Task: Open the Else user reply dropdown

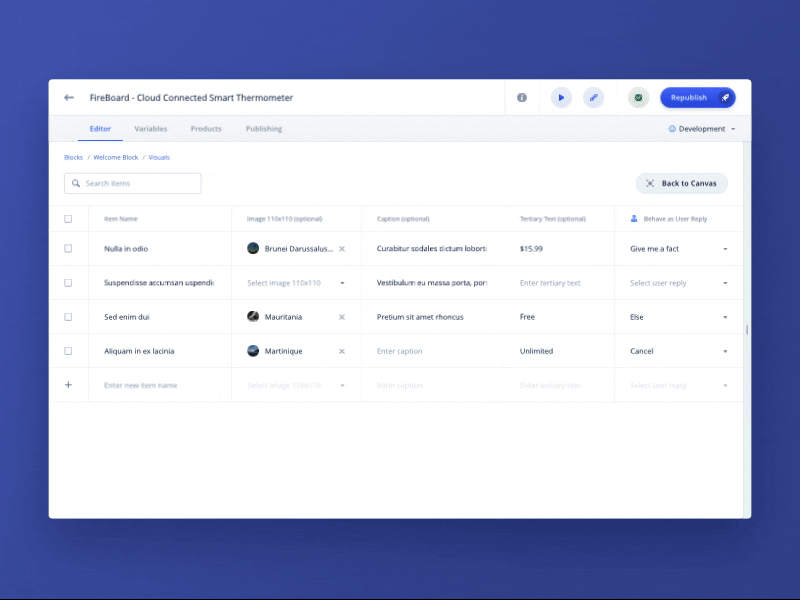Action: click(679, 317)
